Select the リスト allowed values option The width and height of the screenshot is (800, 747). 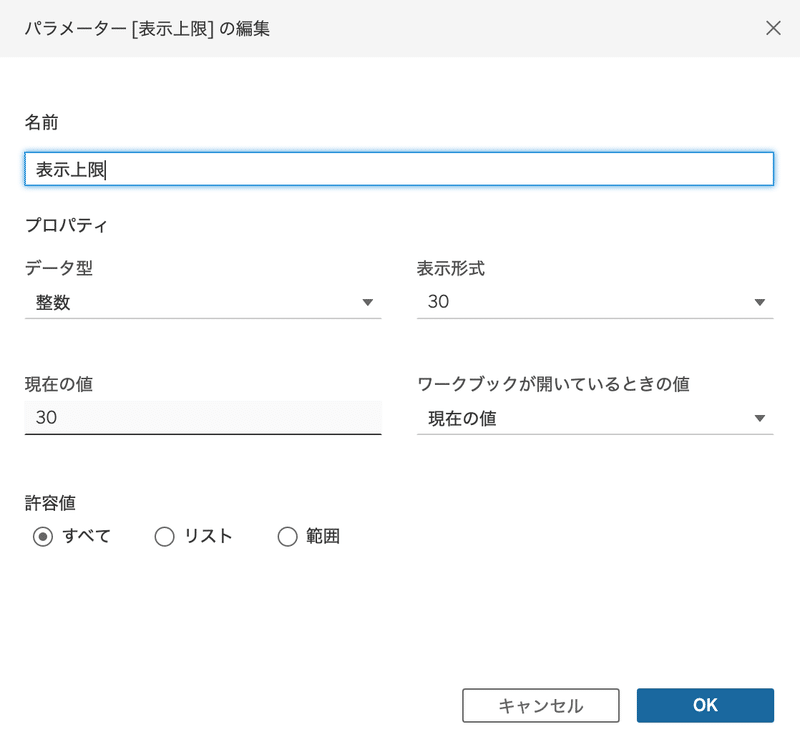(x=164, y=536)
